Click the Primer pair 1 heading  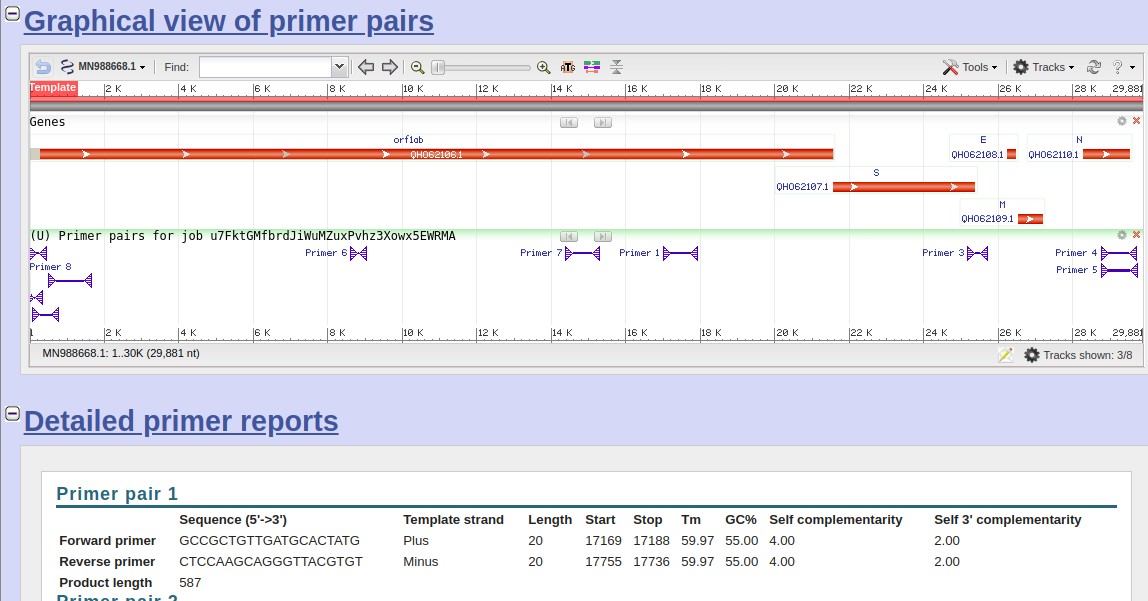coord(117,494)
